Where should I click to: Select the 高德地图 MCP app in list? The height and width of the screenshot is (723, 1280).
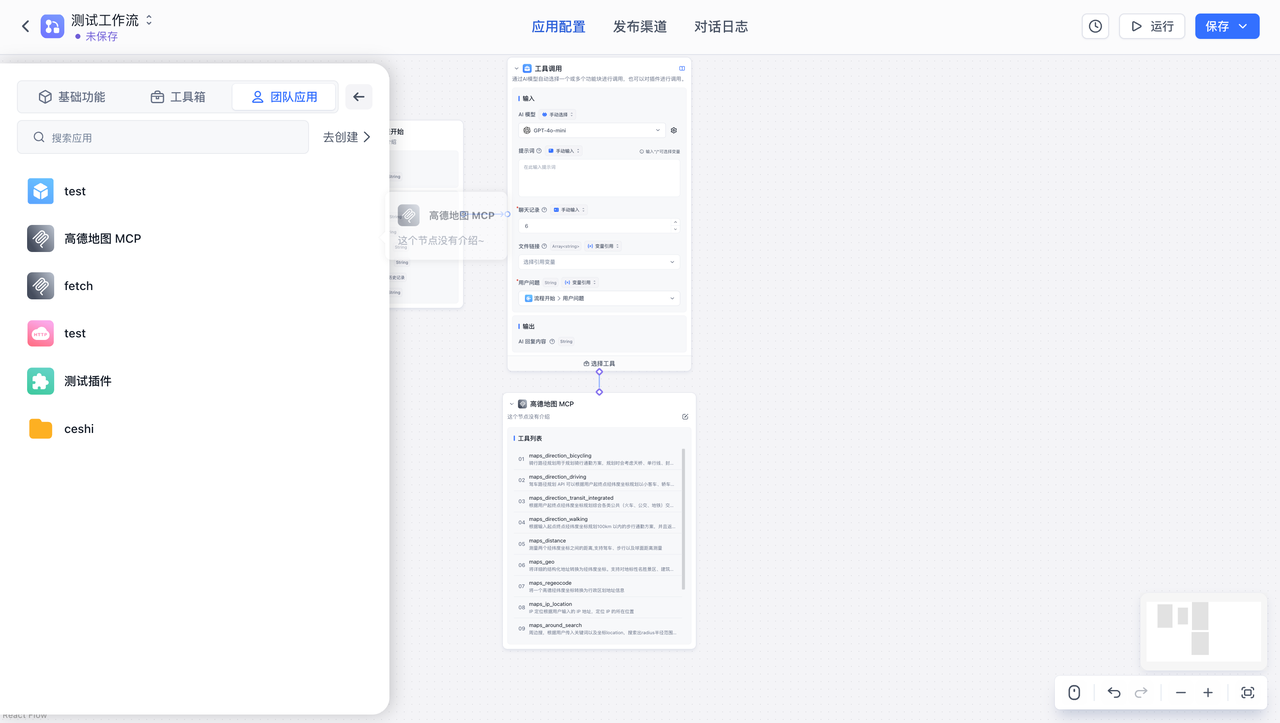tap(102, 239)
